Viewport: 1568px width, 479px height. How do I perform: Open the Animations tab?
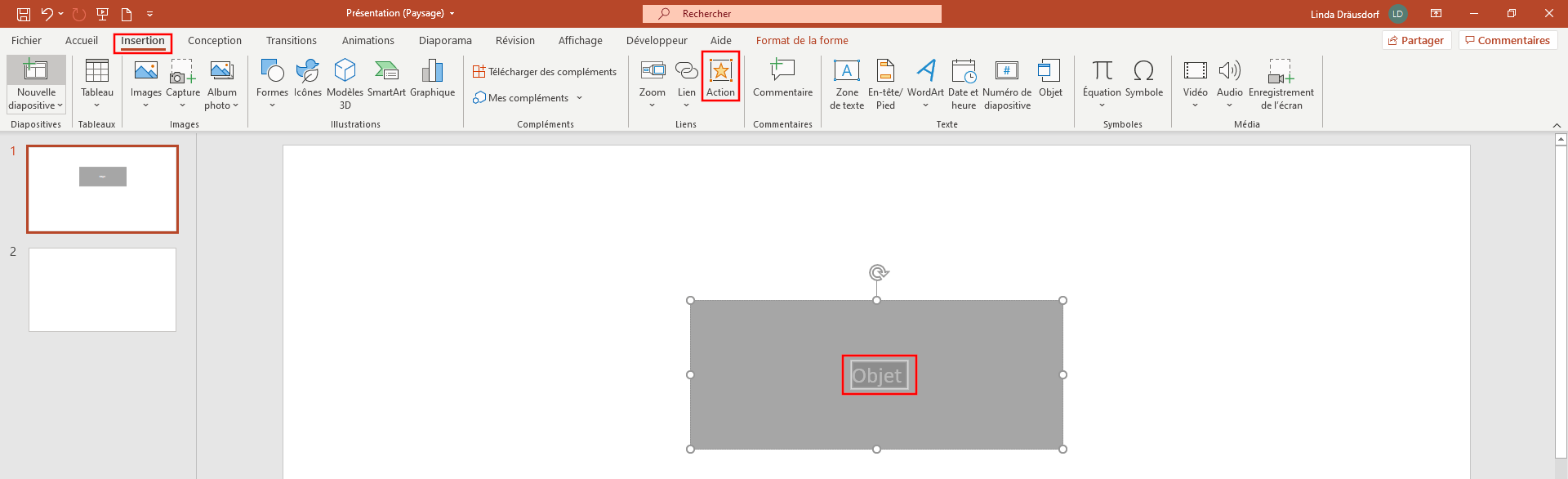tap(368, 41)
